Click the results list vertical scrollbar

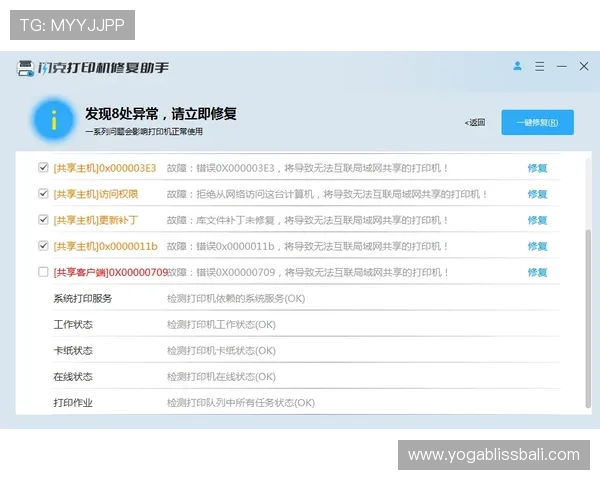pos(588,318)
